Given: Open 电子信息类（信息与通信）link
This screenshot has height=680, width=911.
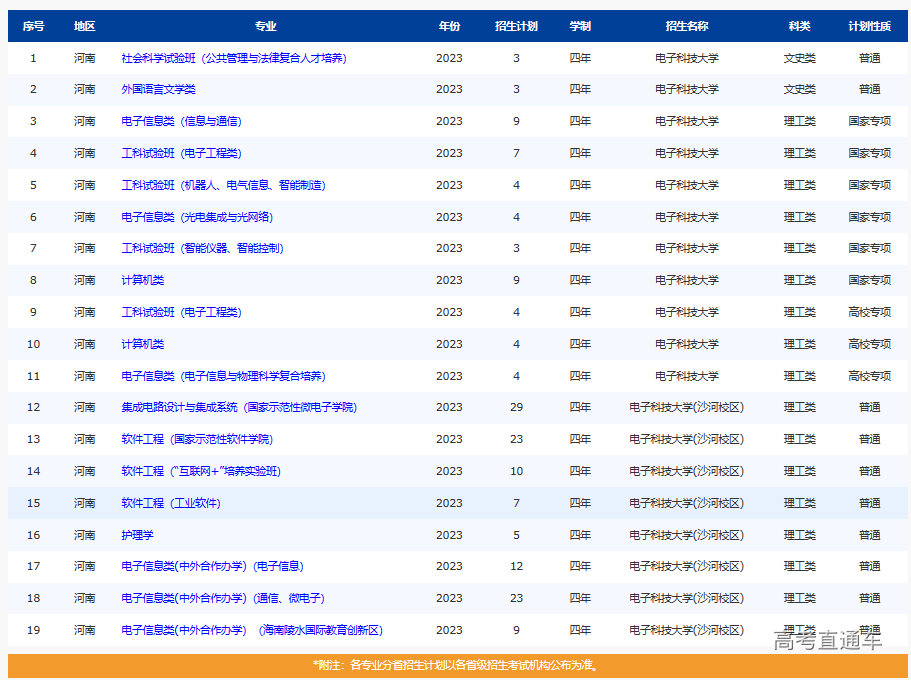Looking at the screenshot, I should (x=181, y=121).
